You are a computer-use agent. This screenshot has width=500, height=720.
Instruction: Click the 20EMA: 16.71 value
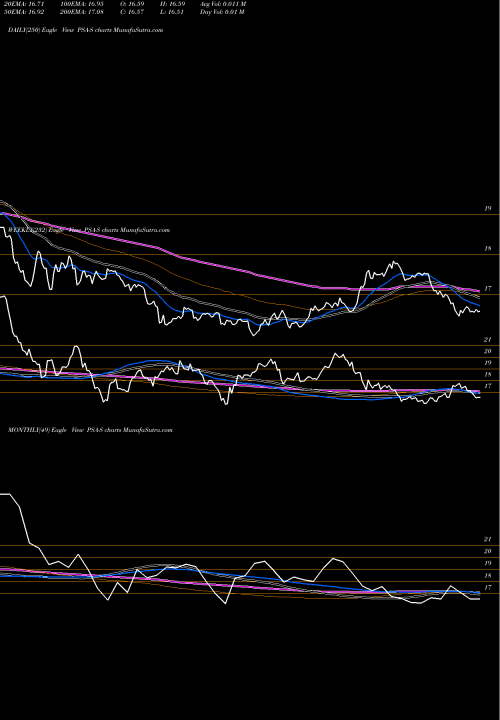pos(26,4)
